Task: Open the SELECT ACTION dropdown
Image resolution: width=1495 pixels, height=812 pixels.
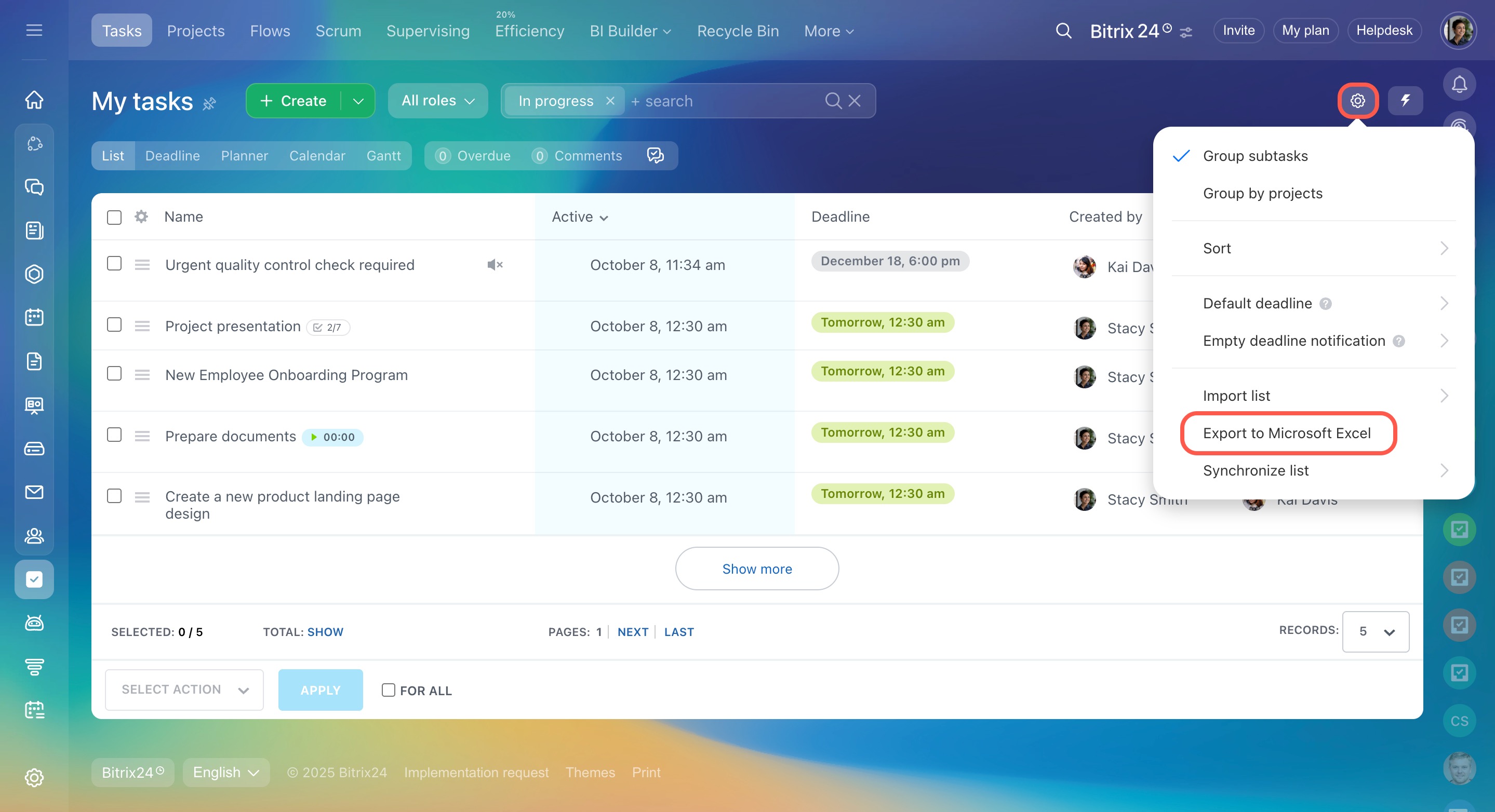Action: (x=184, y=689)
